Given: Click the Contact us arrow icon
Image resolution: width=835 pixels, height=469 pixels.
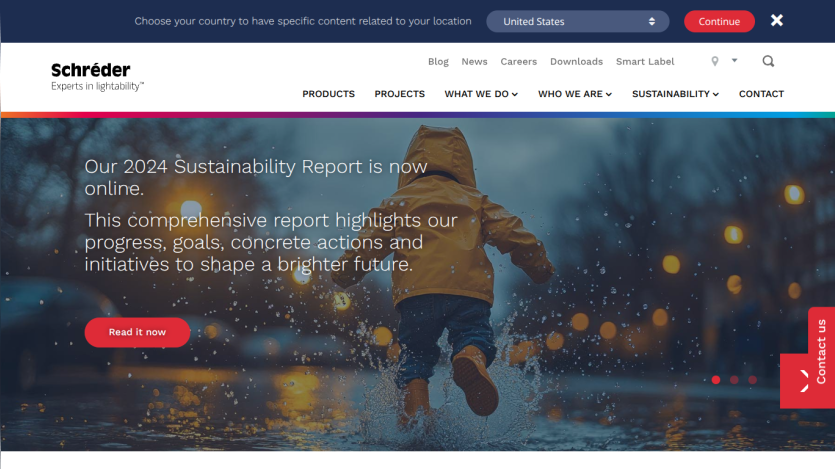Looking at the screenshot, I should [x=802, y=381].
